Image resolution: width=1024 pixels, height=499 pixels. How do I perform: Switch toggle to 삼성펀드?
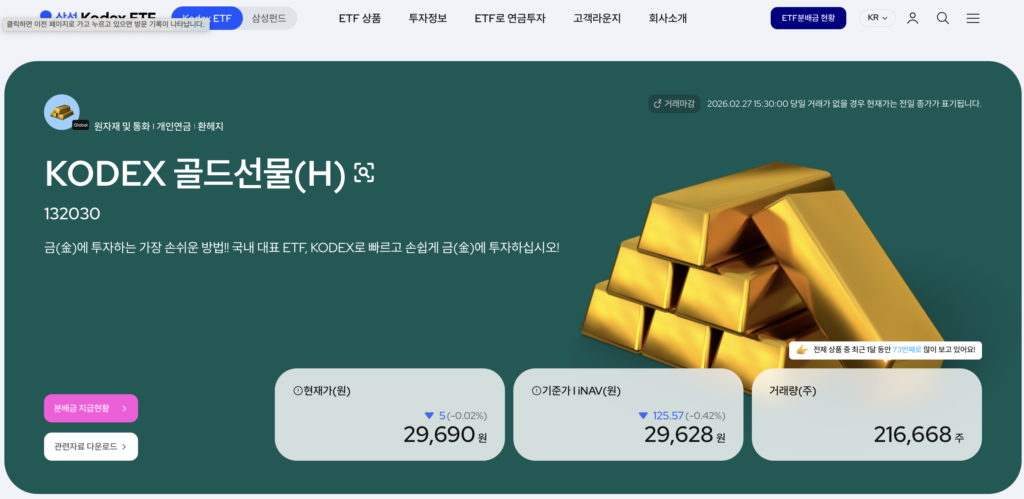point(269,18)
